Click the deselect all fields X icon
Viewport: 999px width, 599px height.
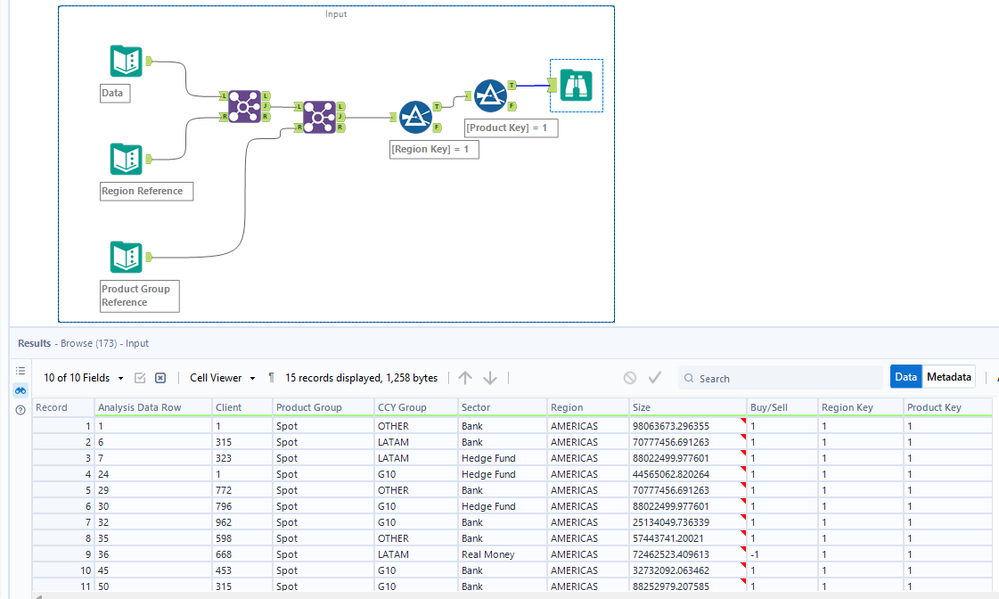point(161,378)
